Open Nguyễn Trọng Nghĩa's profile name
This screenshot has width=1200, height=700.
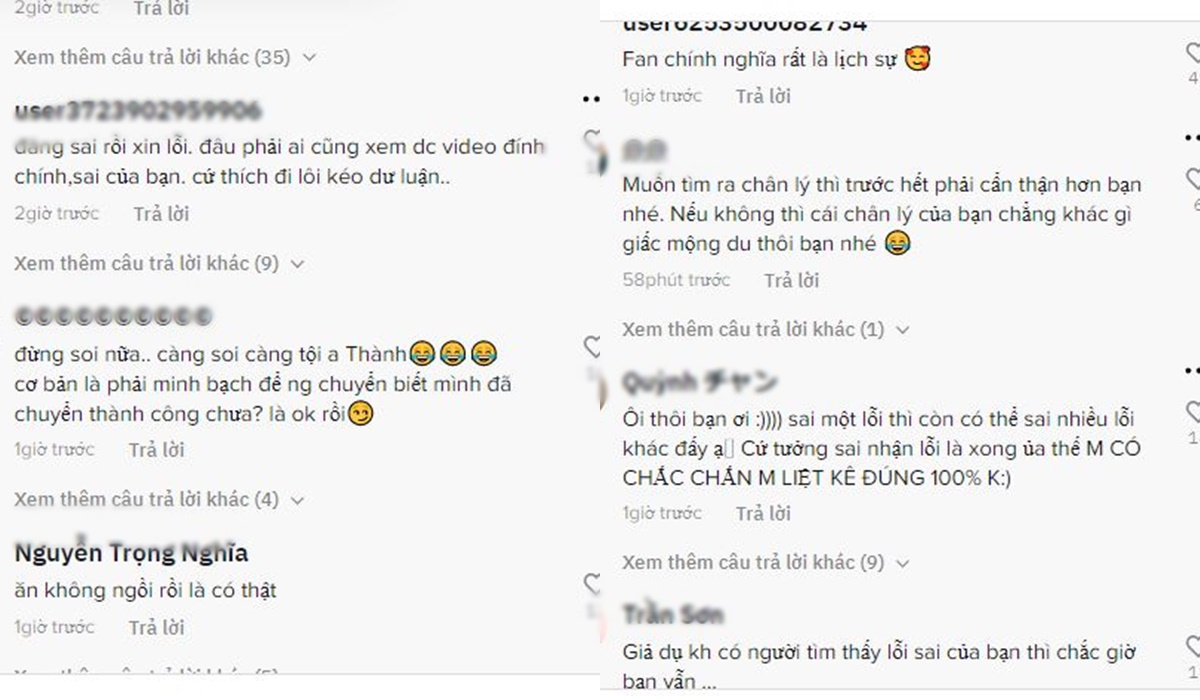pos(131,553)
